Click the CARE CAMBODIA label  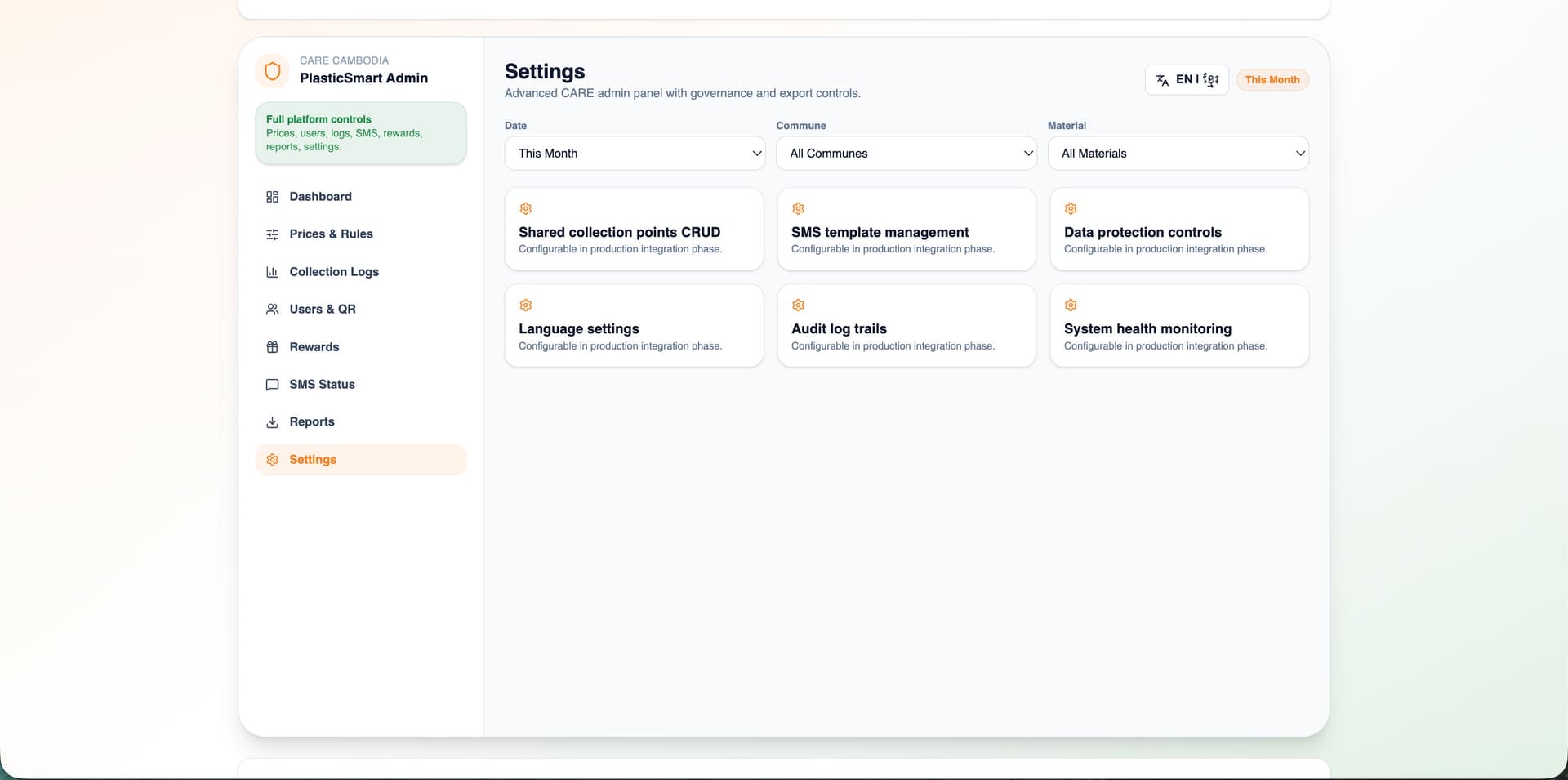(344, 60)
